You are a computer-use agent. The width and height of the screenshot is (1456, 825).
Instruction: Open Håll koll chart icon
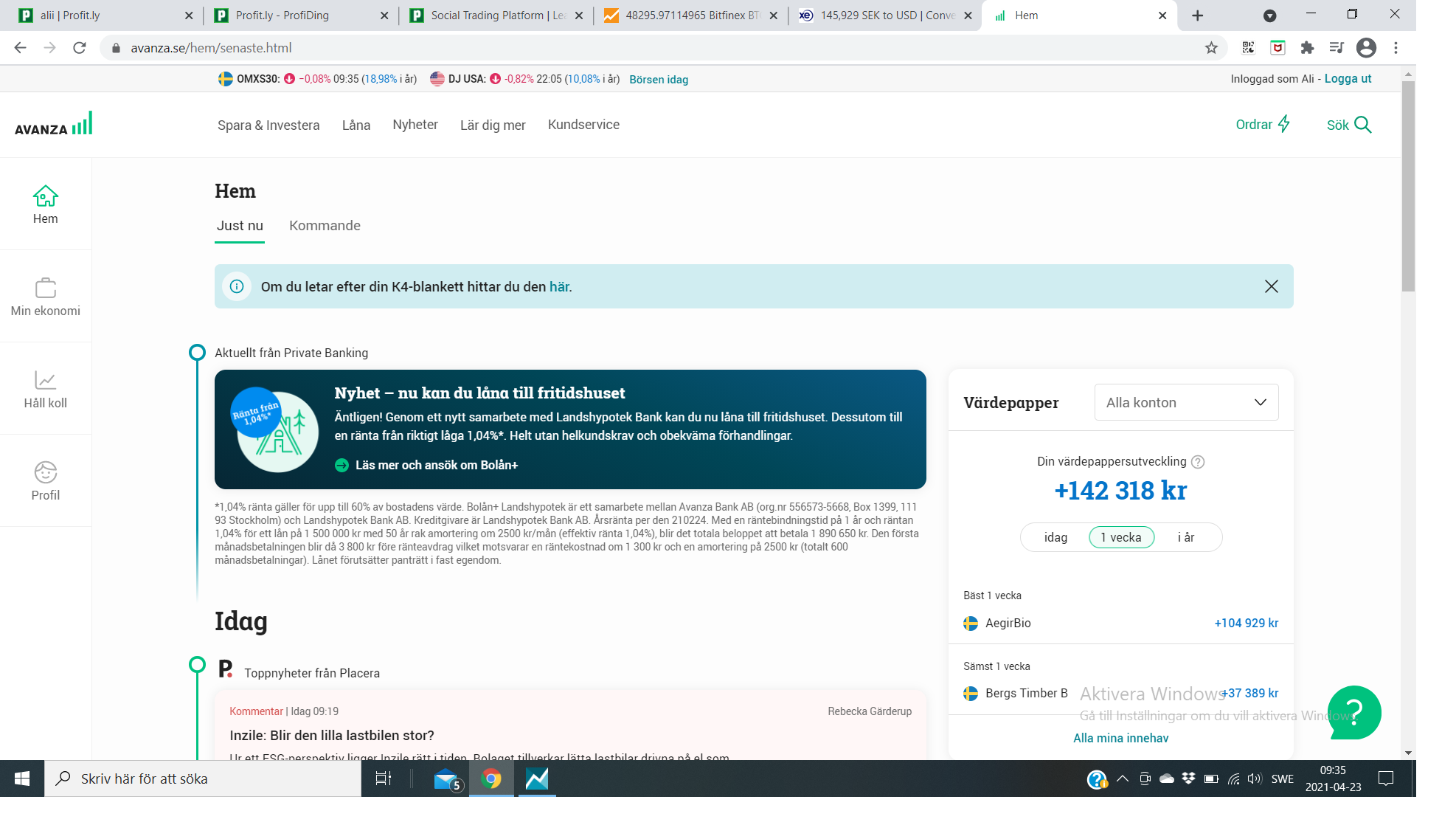pyautogui.click(x=45, y=381)
